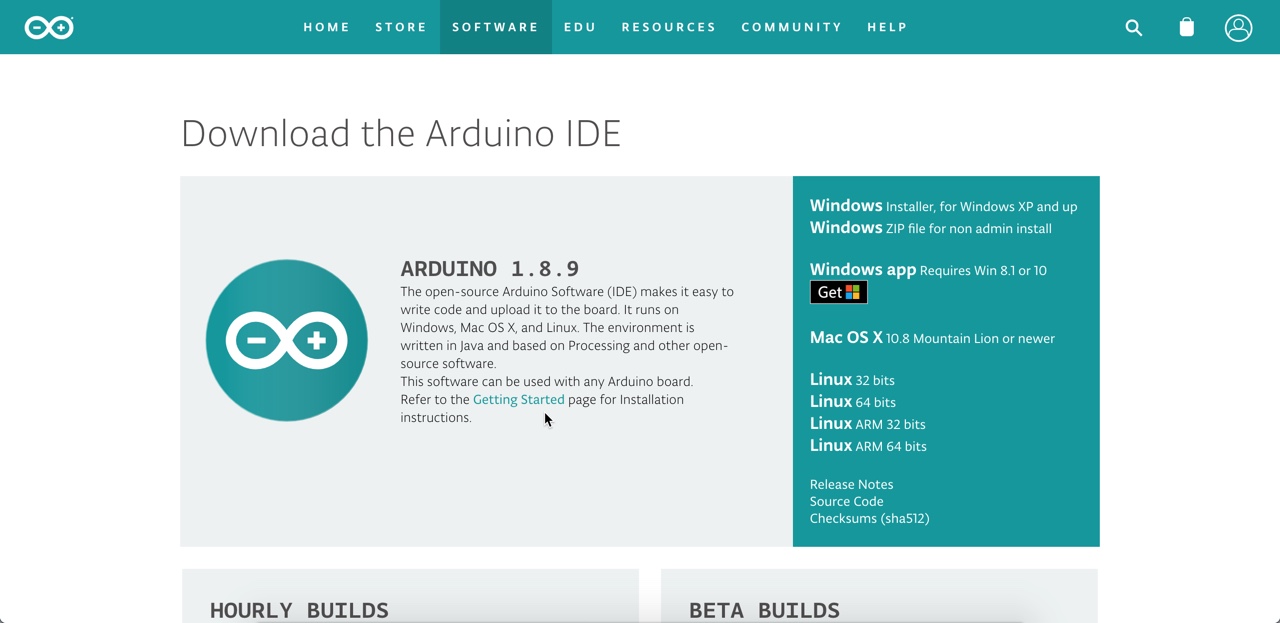Open the Store menu item
1280x623 pixels.
pos(401,27)
